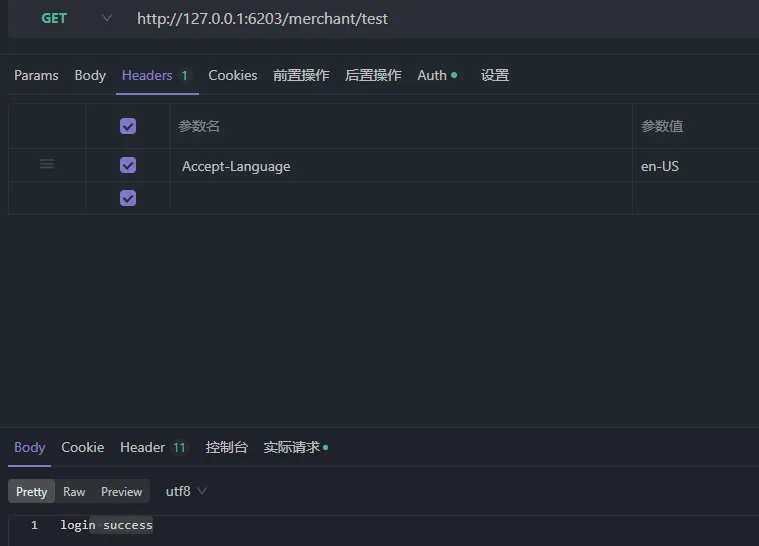Open the 前置操作 tab
This screenshot has width=759, height=546.
pos(301,76)
